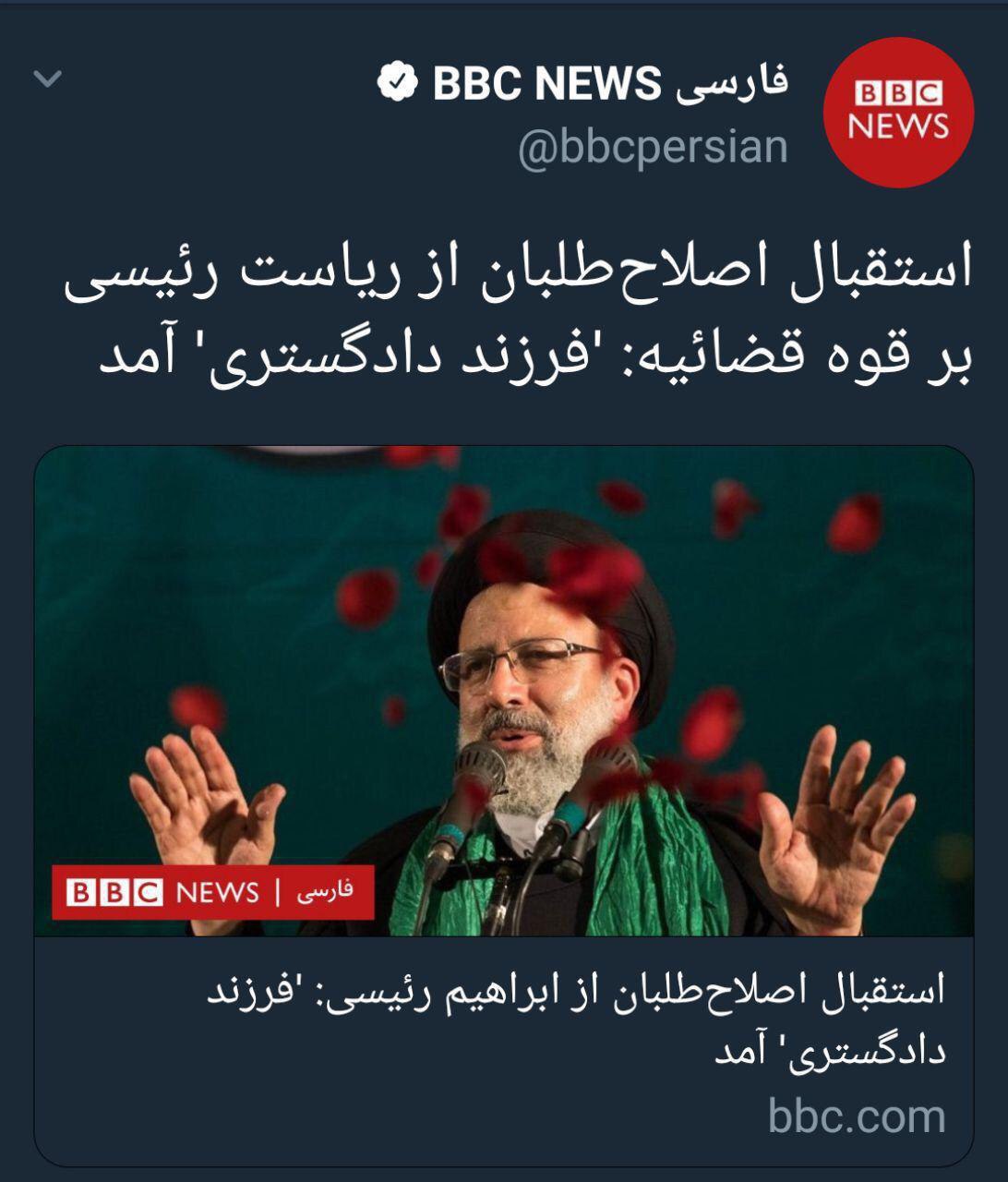Viewport: 1008px width, 1182px height.
Task: Open the article image of the cleric speaking
Action: coord(504,691)
